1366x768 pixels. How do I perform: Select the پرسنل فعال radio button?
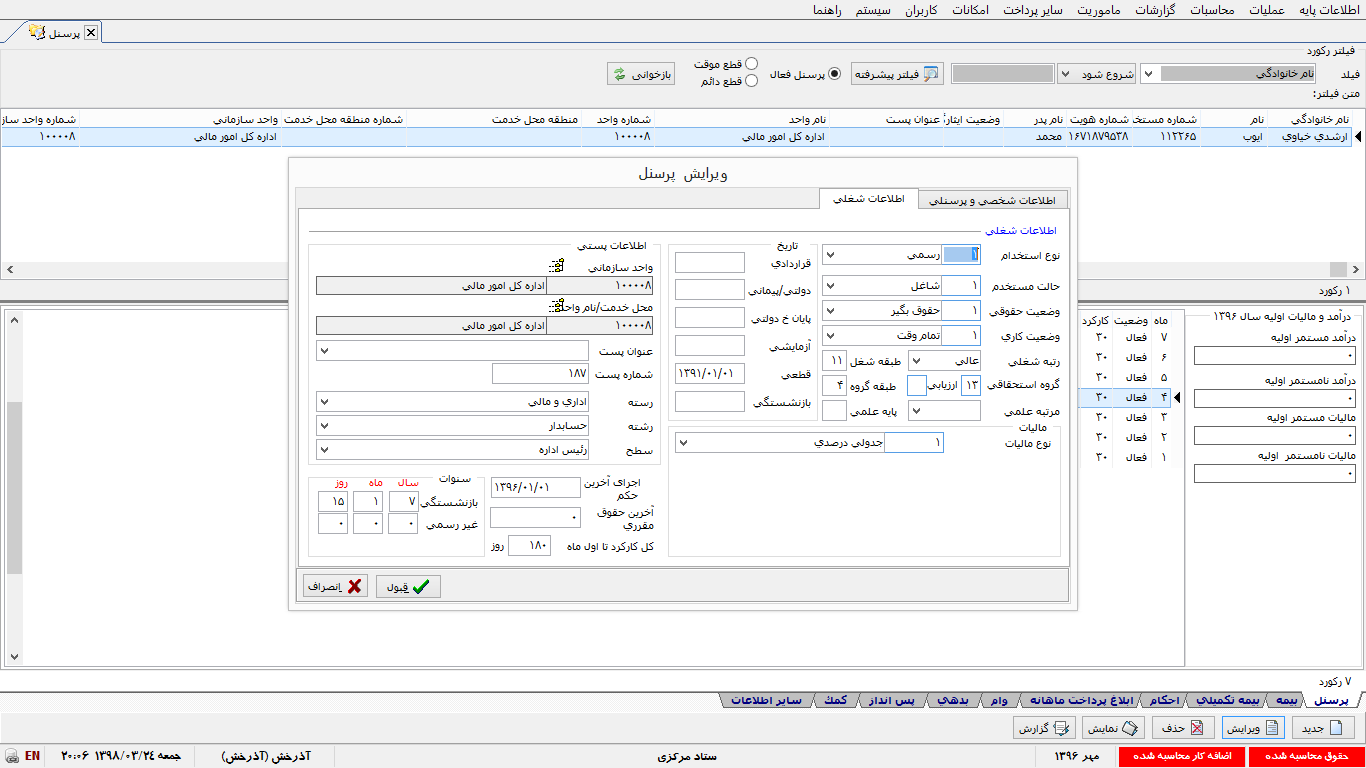[835, 74]
